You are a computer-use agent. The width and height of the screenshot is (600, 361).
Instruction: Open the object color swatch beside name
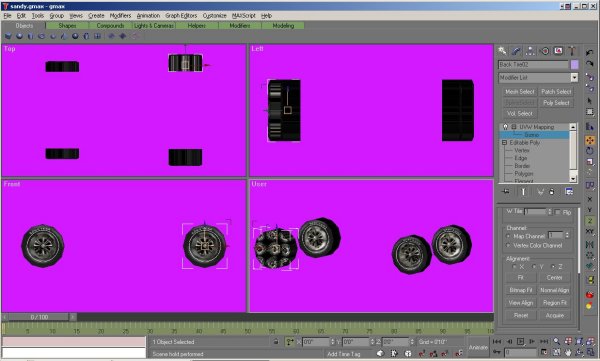[x=574, y=64]
